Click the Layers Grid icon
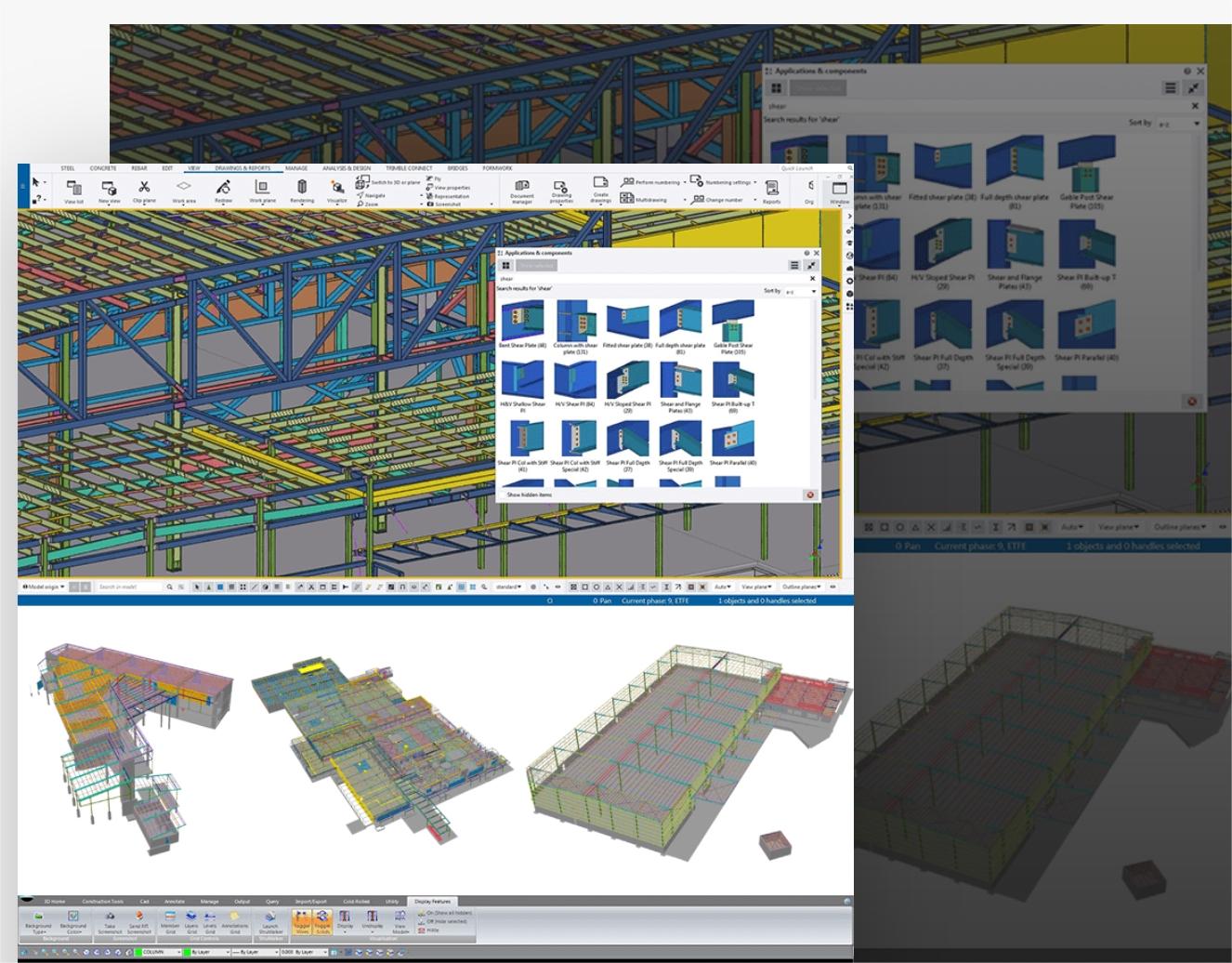Viewport: 1232px width, 963px height. [x=190, y=917]
